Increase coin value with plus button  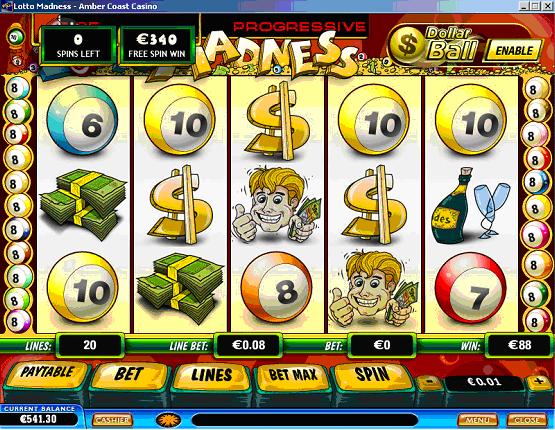click(539, 382)
